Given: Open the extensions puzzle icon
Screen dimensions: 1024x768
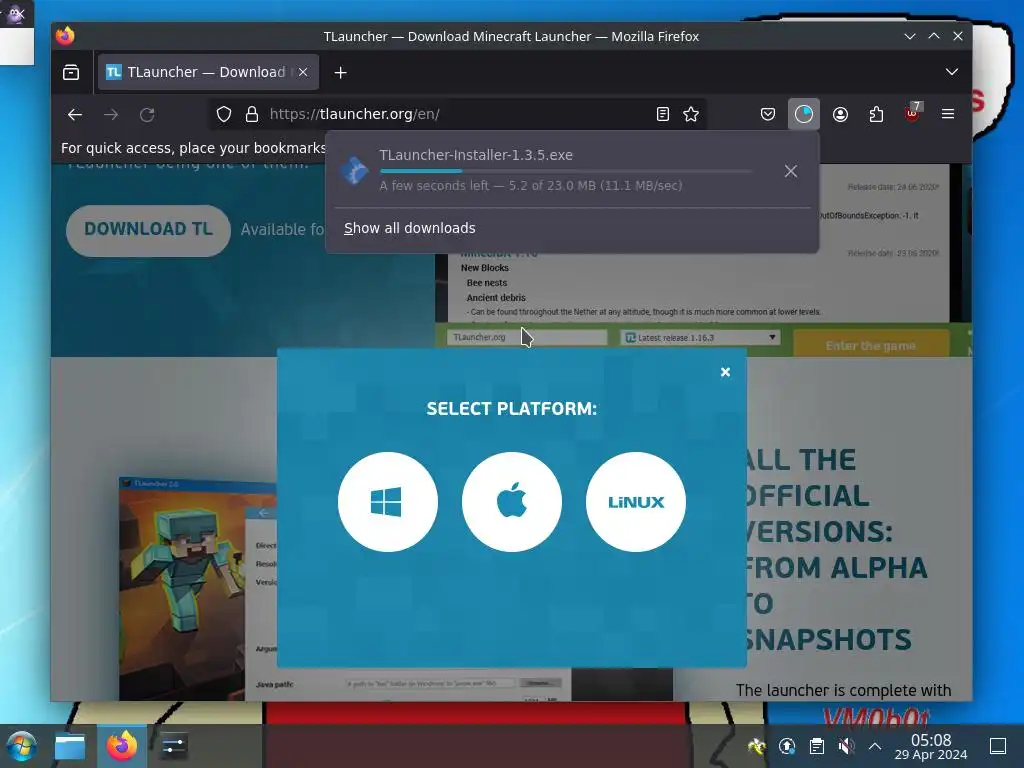Looking at the screenshot, I should [876, 114].
